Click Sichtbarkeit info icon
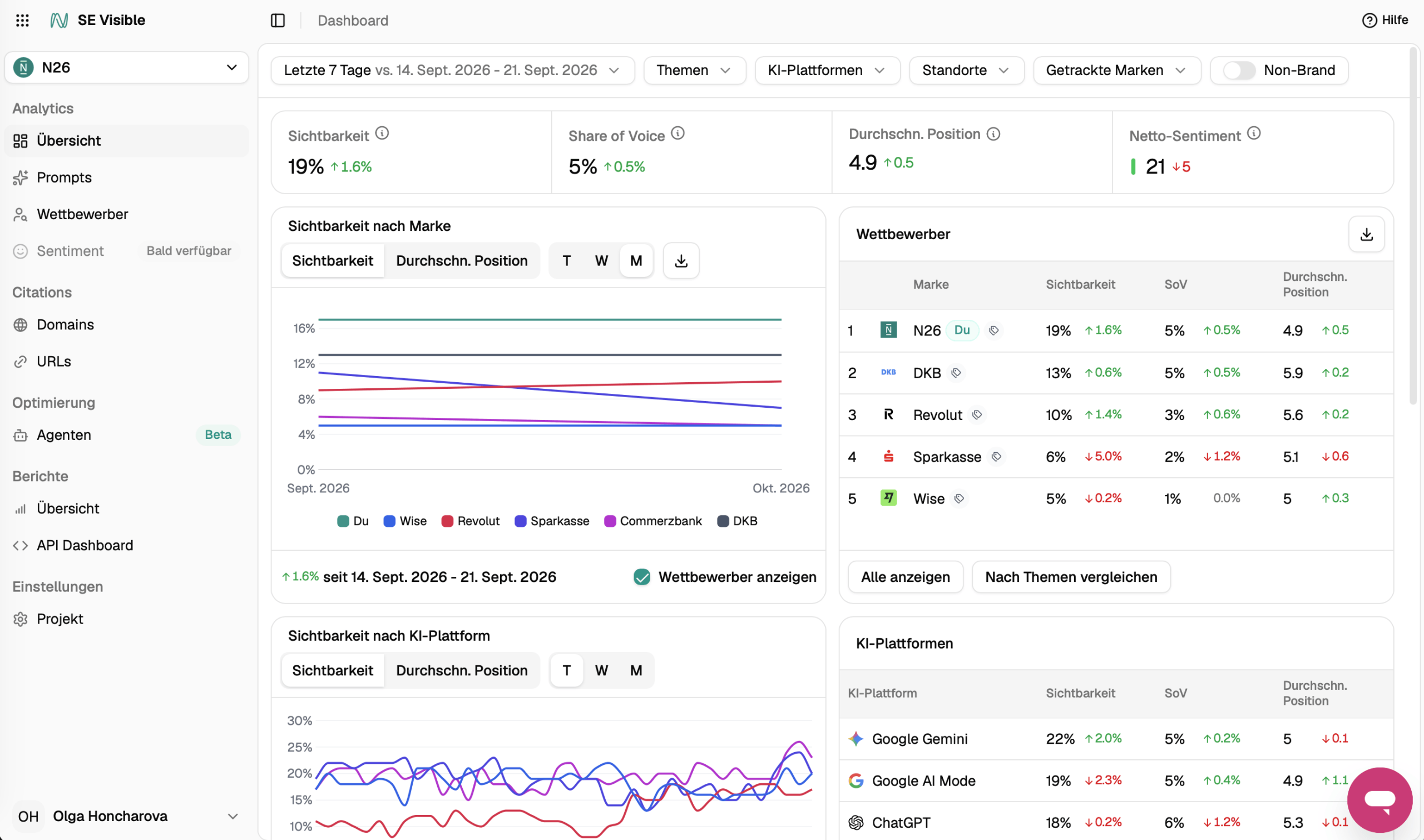Screen dimensions: 1424x840 coord(382,133)
